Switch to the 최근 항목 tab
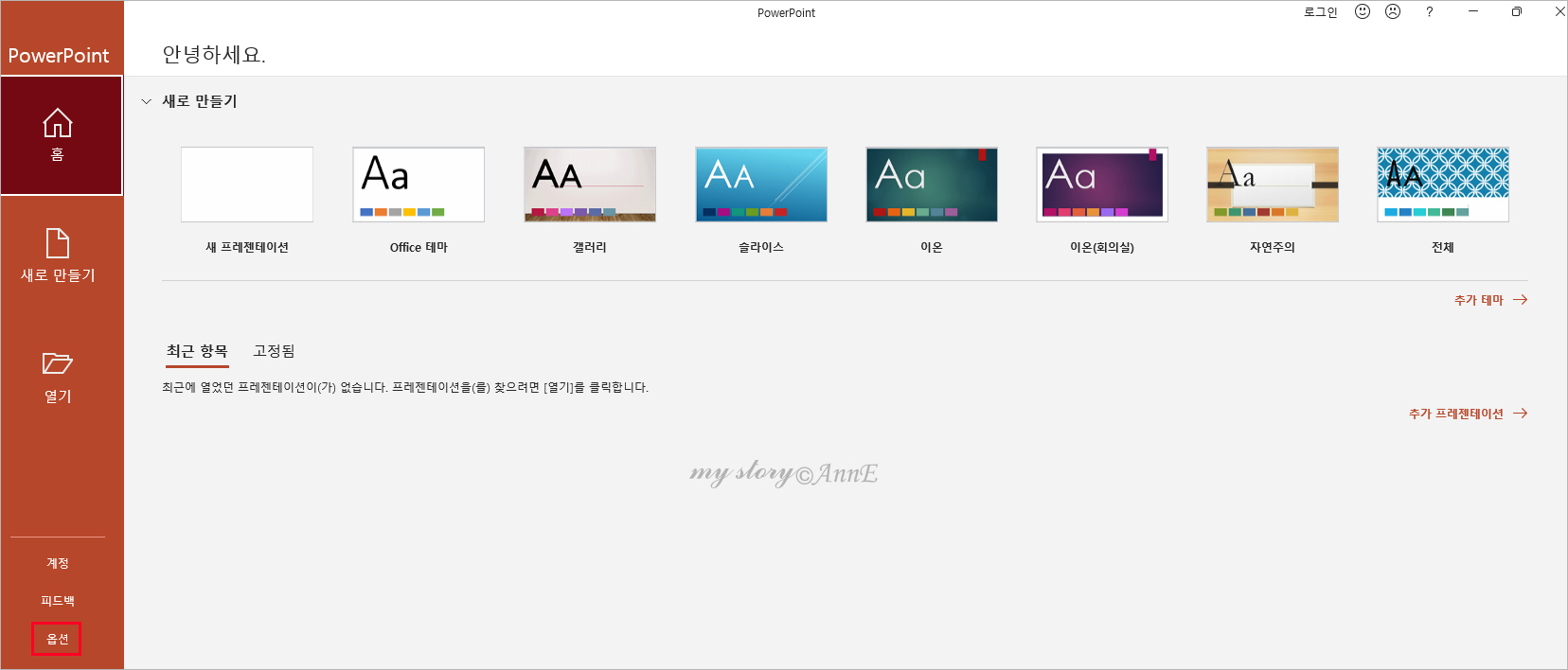Screen dimensions: 1568x670 197,351
